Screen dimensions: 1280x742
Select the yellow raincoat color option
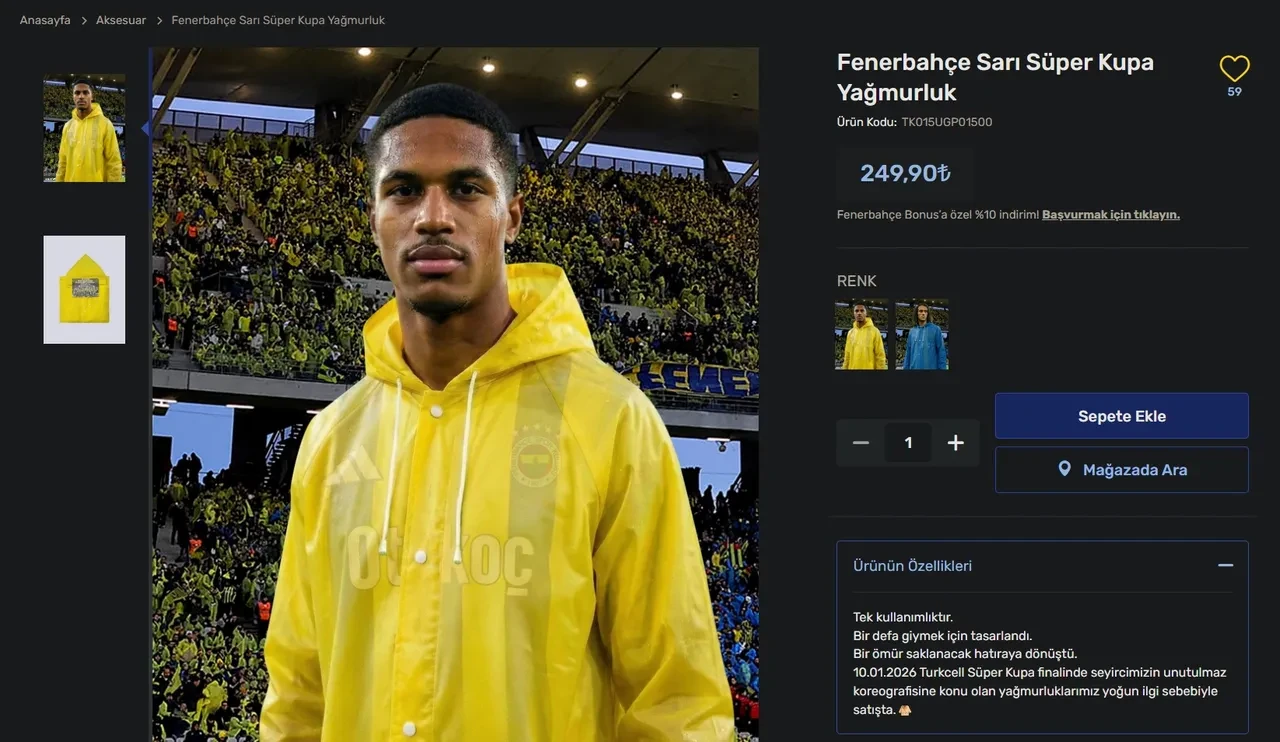tap(861, 333)
